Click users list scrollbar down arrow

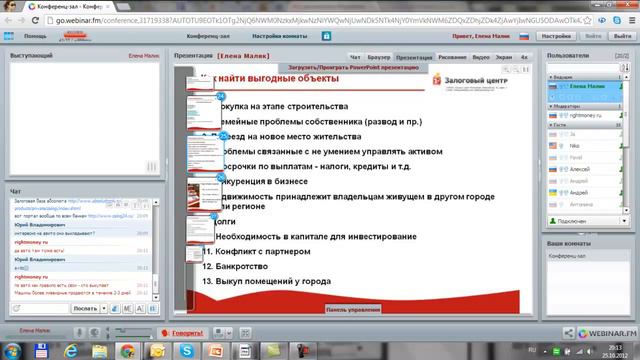626,211
